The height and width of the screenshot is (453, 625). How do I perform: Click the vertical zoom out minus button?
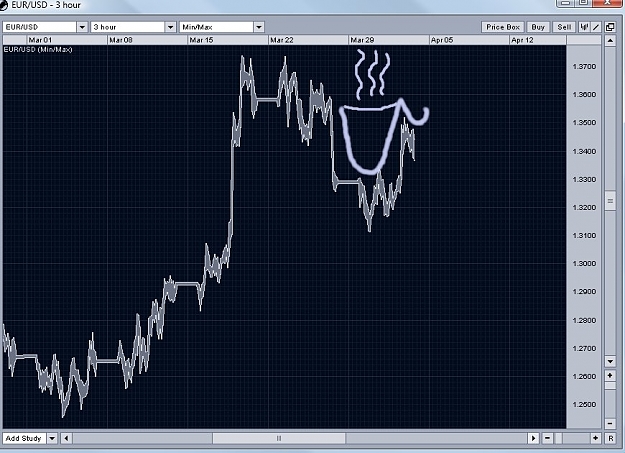[x=610, y=423]
